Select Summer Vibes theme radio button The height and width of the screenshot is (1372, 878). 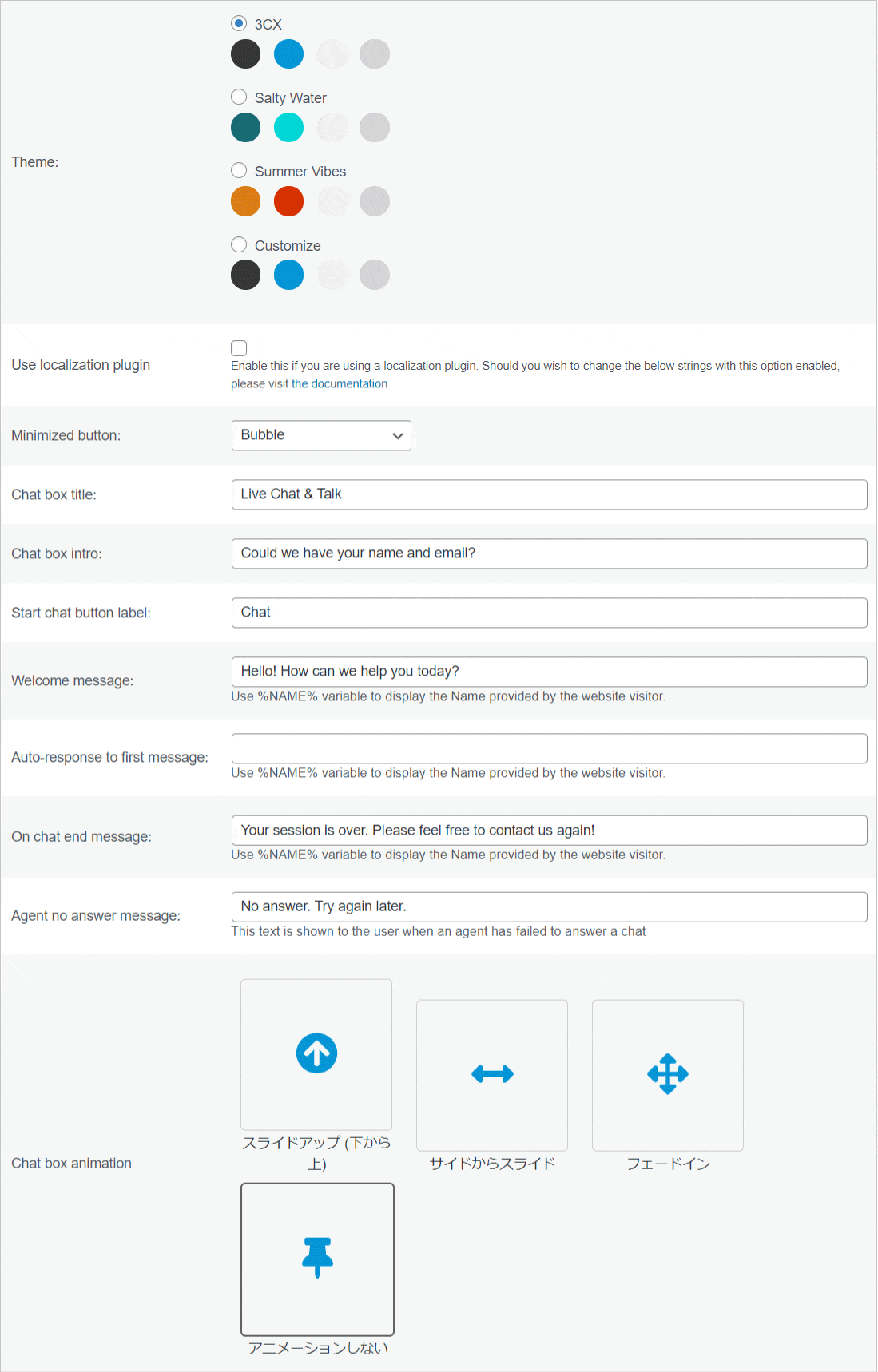[x=239, y=170]
